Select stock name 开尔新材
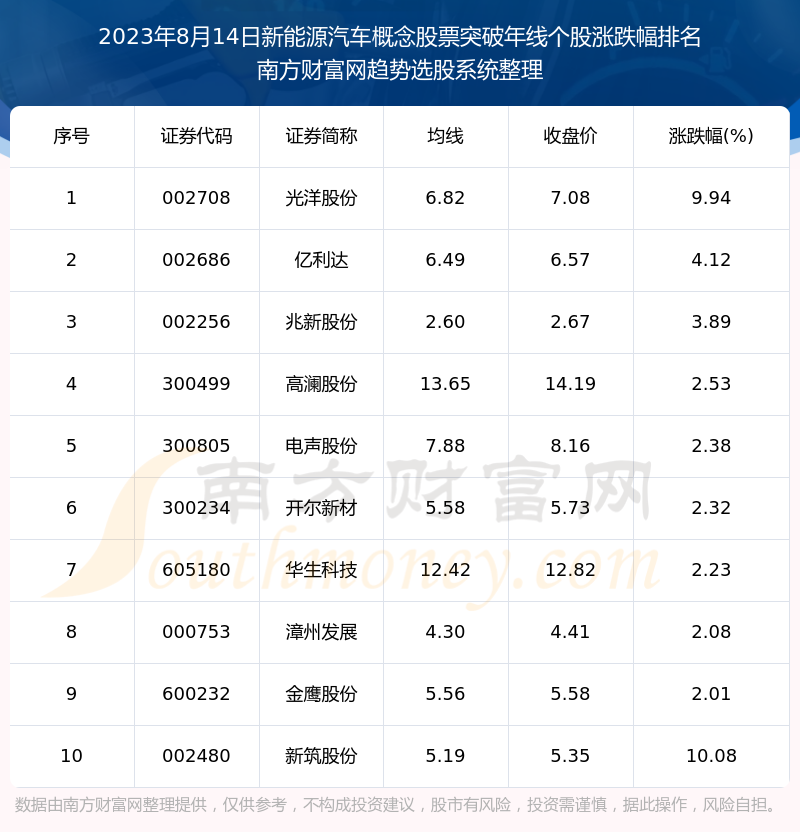Screen dimensions: 800x832 point(321,508)
